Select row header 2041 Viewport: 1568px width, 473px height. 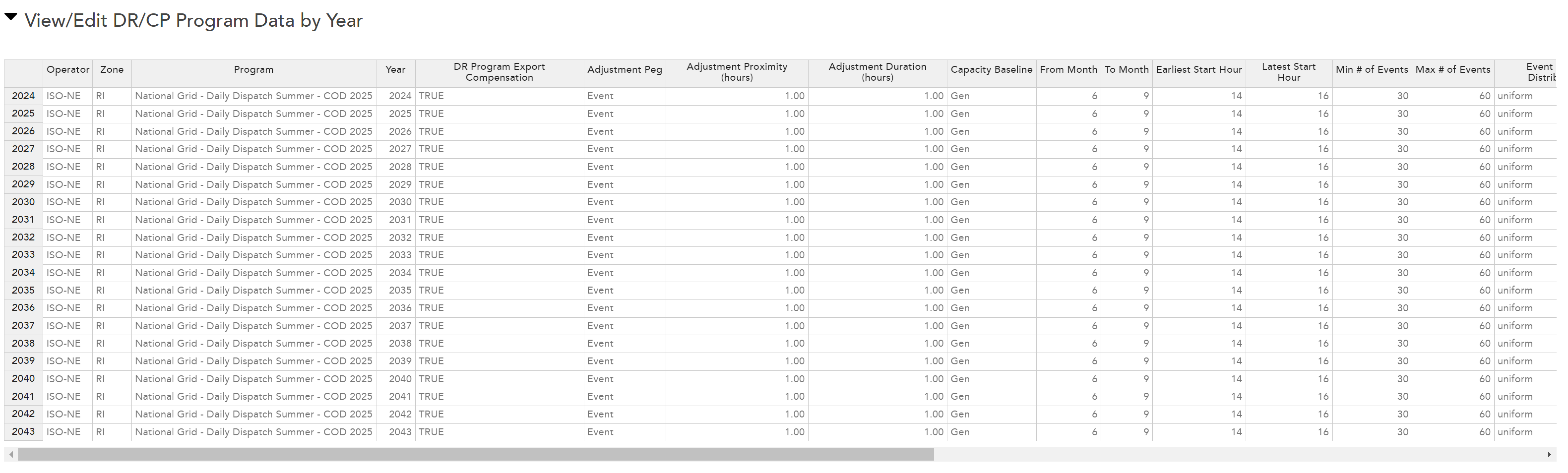pyautogui.click(x=23, y=396)
